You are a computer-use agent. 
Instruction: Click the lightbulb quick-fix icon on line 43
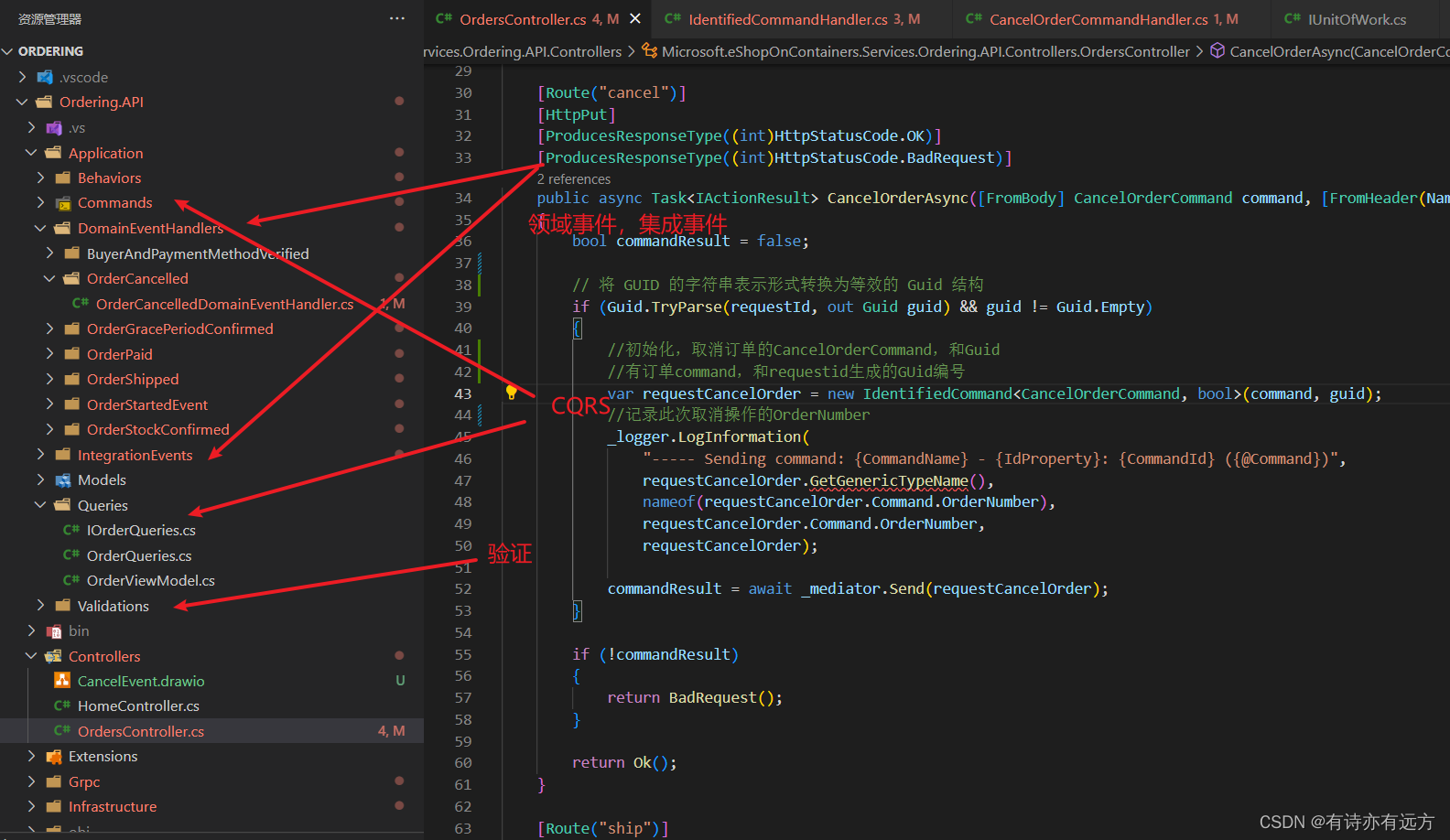pyautogui.click(x=512, y=393)
